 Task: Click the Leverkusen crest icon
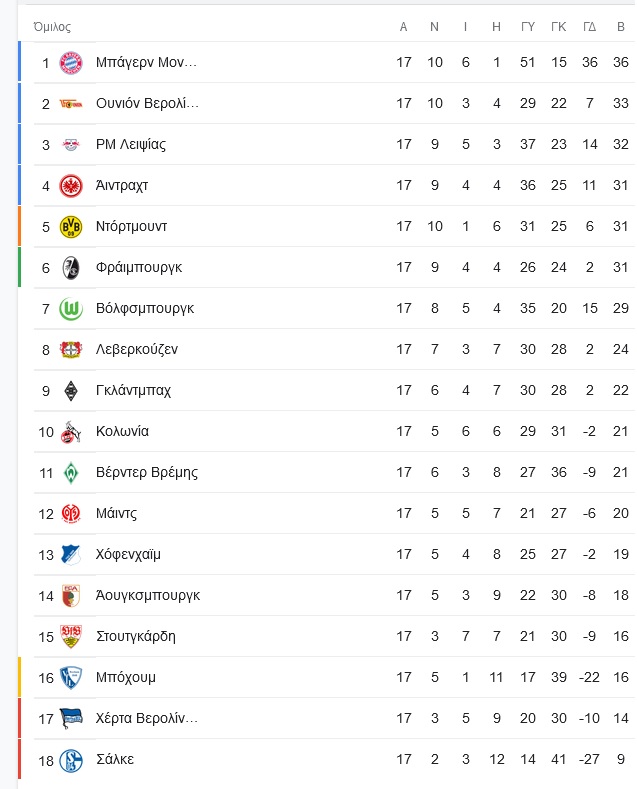[x=71, y=349]
